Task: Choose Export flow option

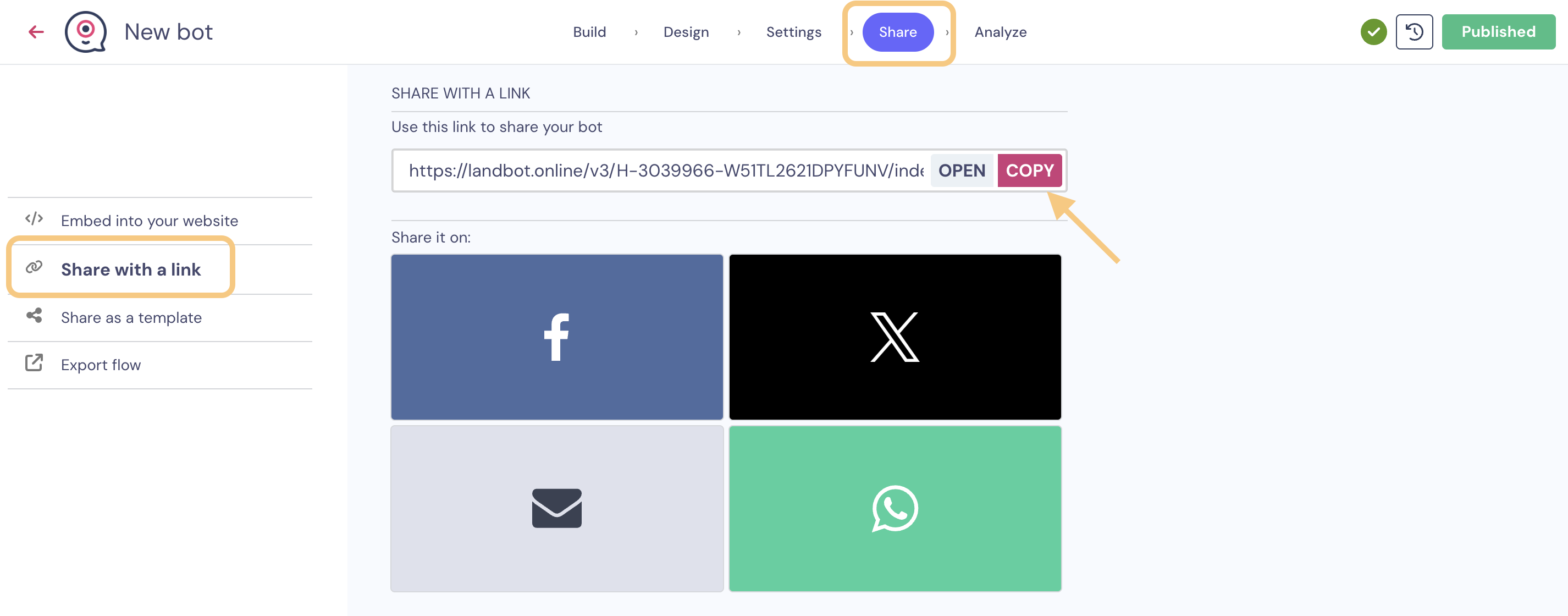Action: tap(159, 365)
